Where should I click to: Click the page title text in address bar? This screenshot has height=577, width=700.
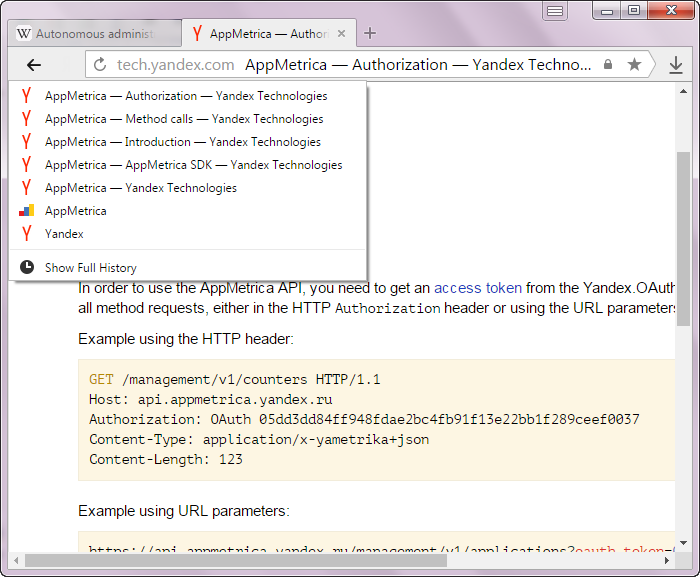pos(418,65)
